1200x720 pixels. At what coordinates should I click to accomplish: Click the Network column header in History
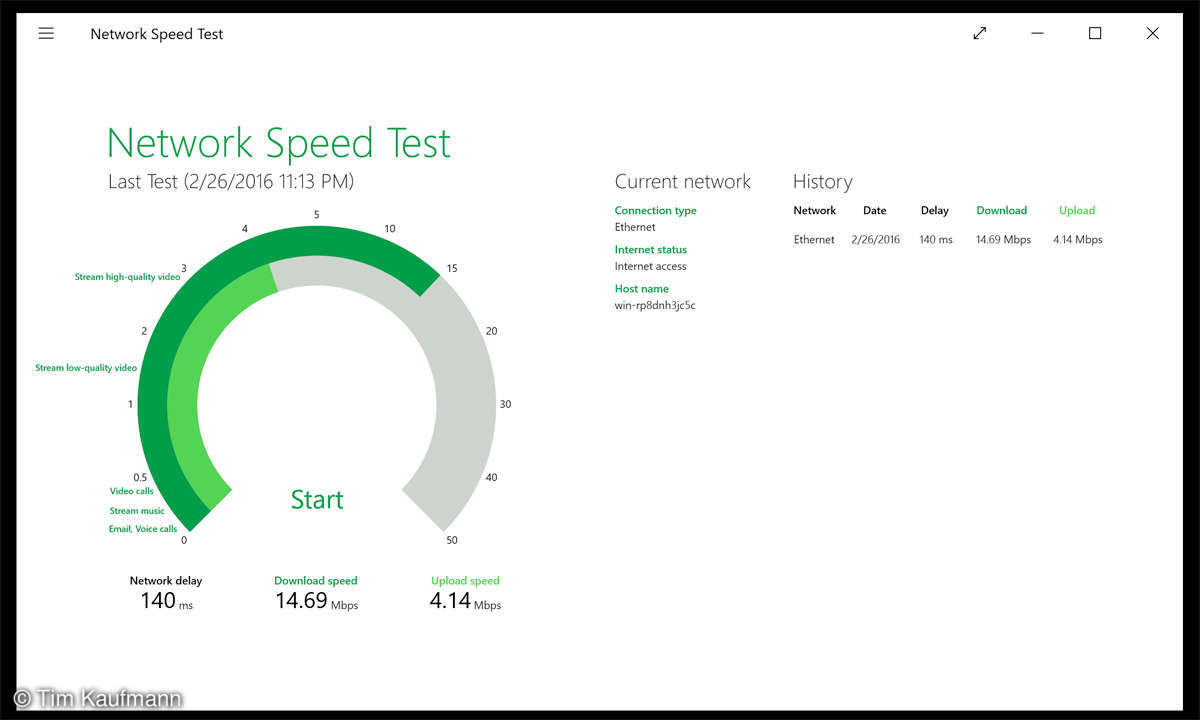(815, 210)
